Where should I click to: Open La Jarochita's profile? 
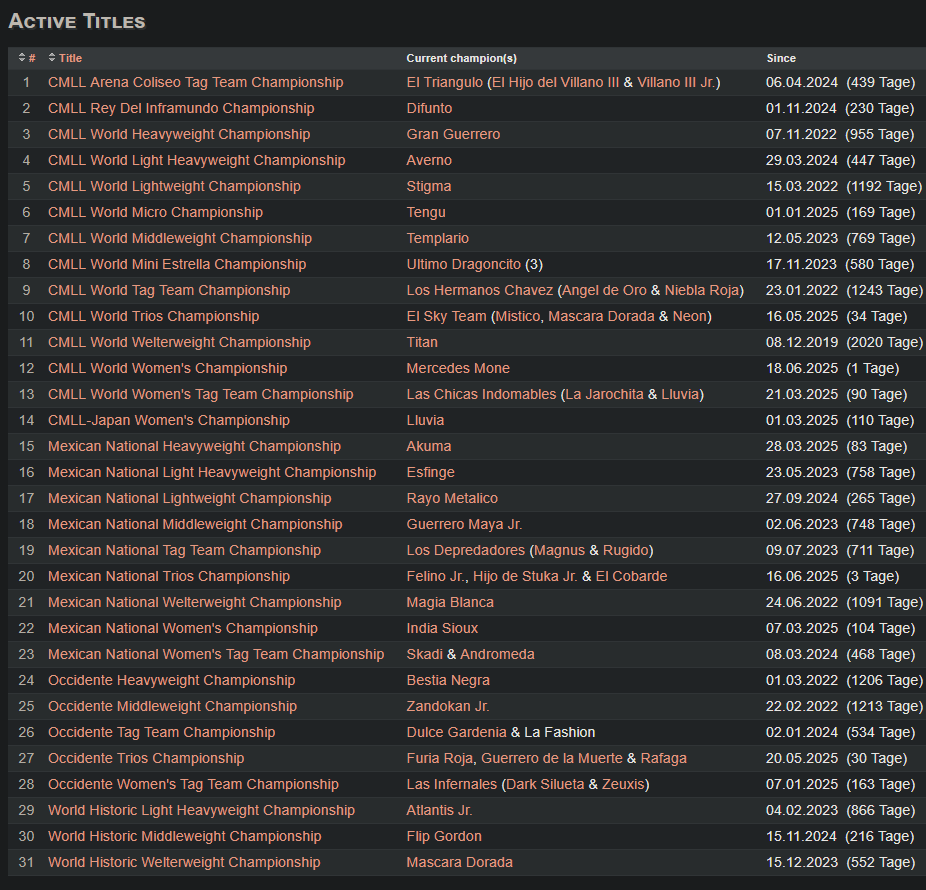pyautogui.click(x=604, y=394)
